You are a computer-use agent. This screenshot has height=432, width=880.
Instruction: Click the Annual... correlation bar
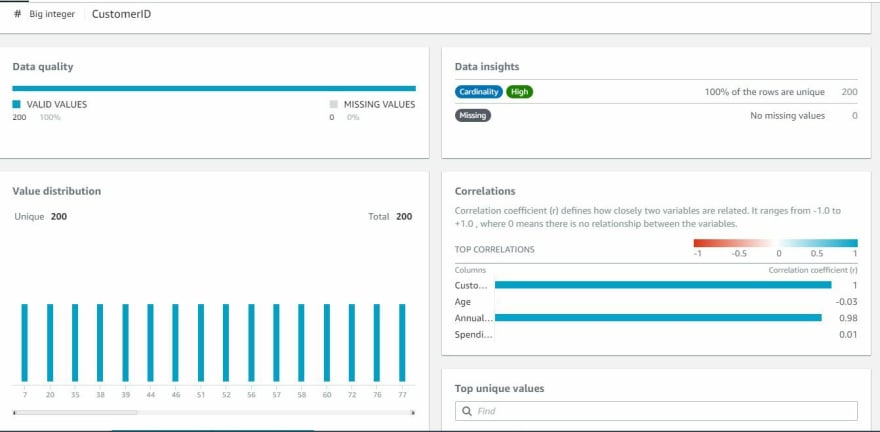coord(658,318)
